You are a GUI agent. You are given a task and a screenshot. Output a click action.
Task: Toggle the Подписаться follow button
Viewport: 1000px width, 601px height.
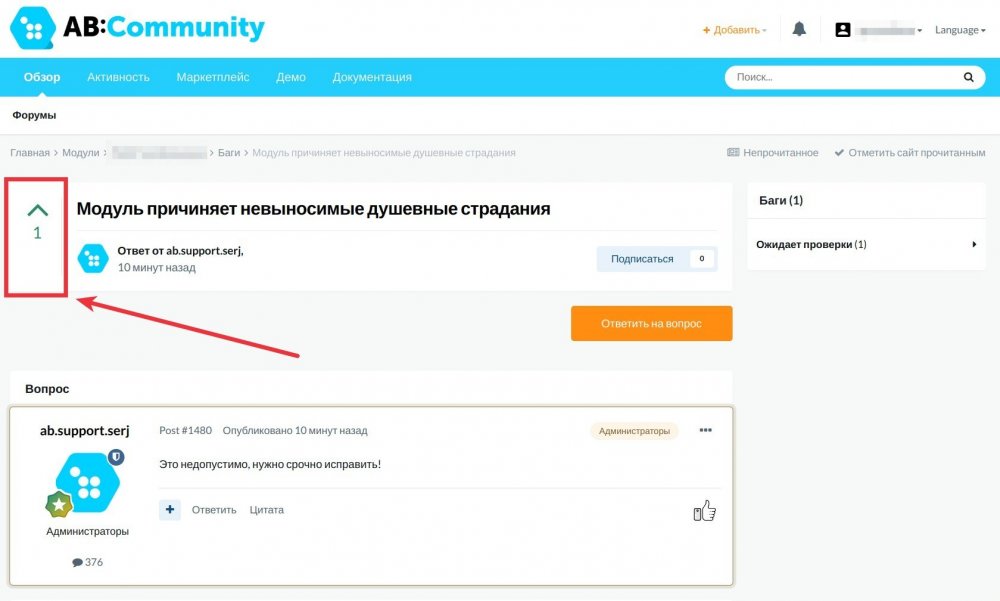pyautogui.click(x=642, y=259)
